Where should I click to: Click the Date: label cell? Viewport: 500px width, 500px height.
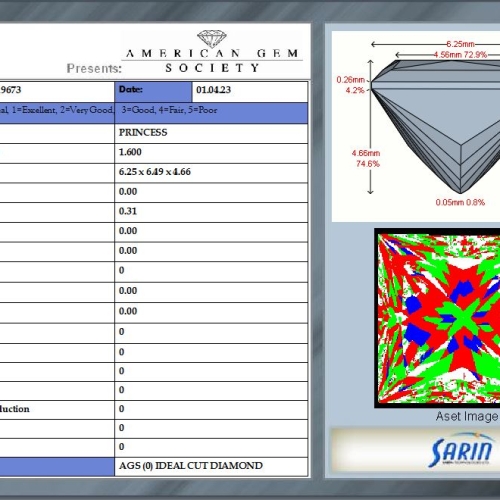(153, 91)
